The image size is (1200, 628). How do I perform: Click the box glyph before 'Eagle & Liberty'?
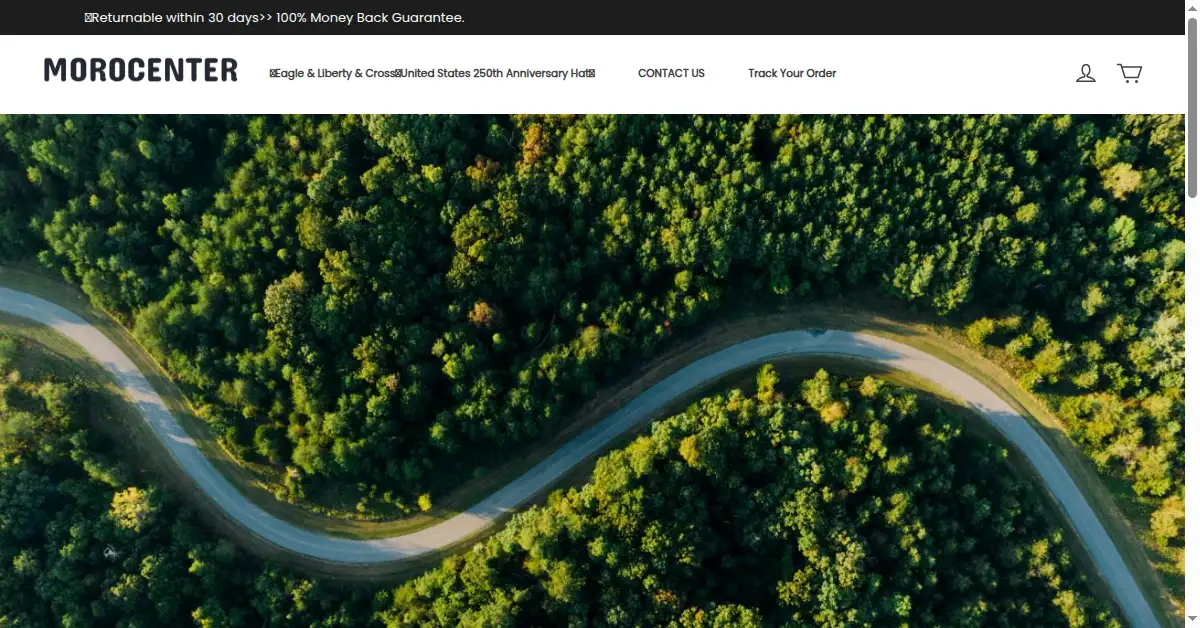tap(272, 73)
